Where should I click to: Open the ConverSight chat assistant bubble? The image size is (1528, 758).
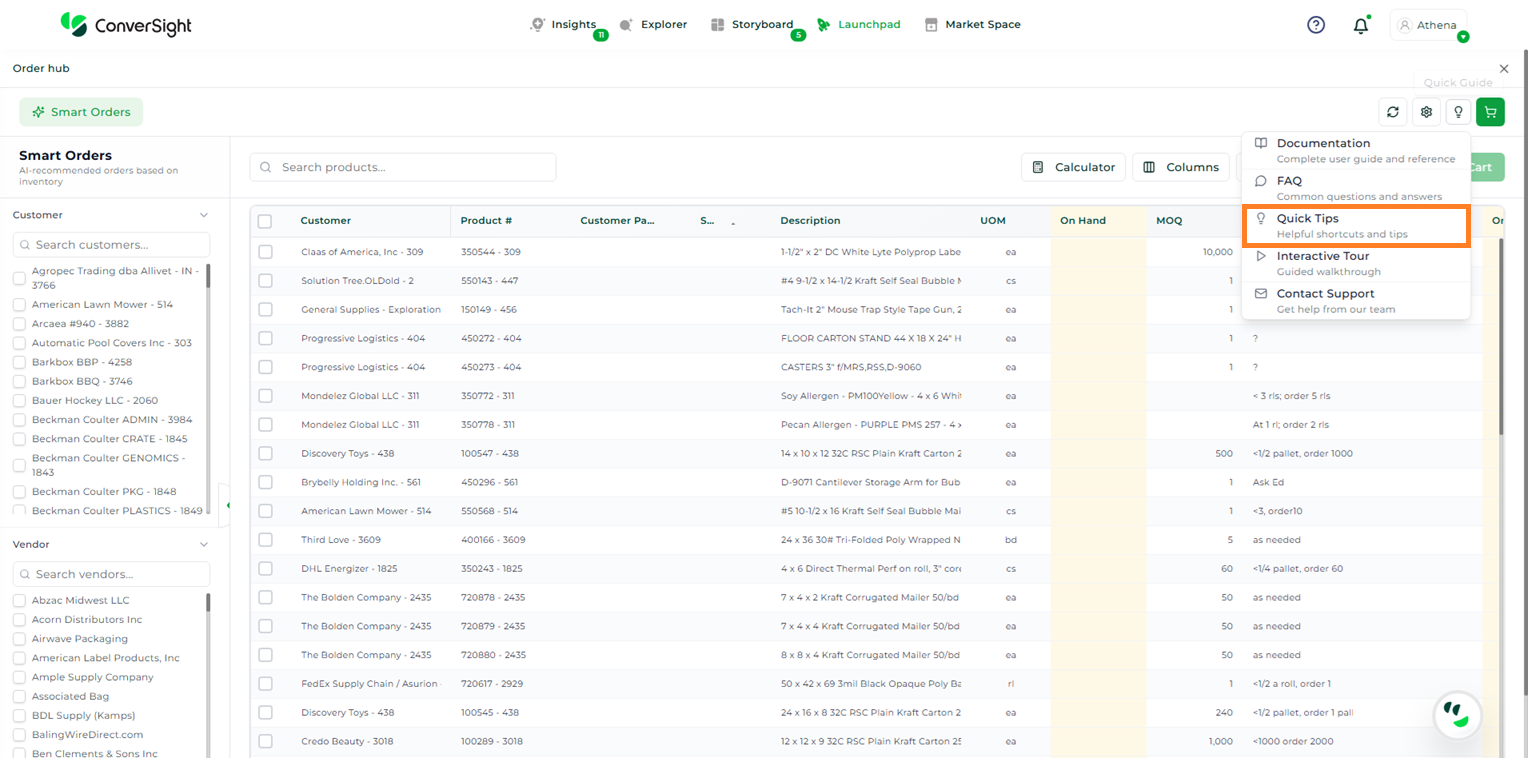pos(1456,714)
